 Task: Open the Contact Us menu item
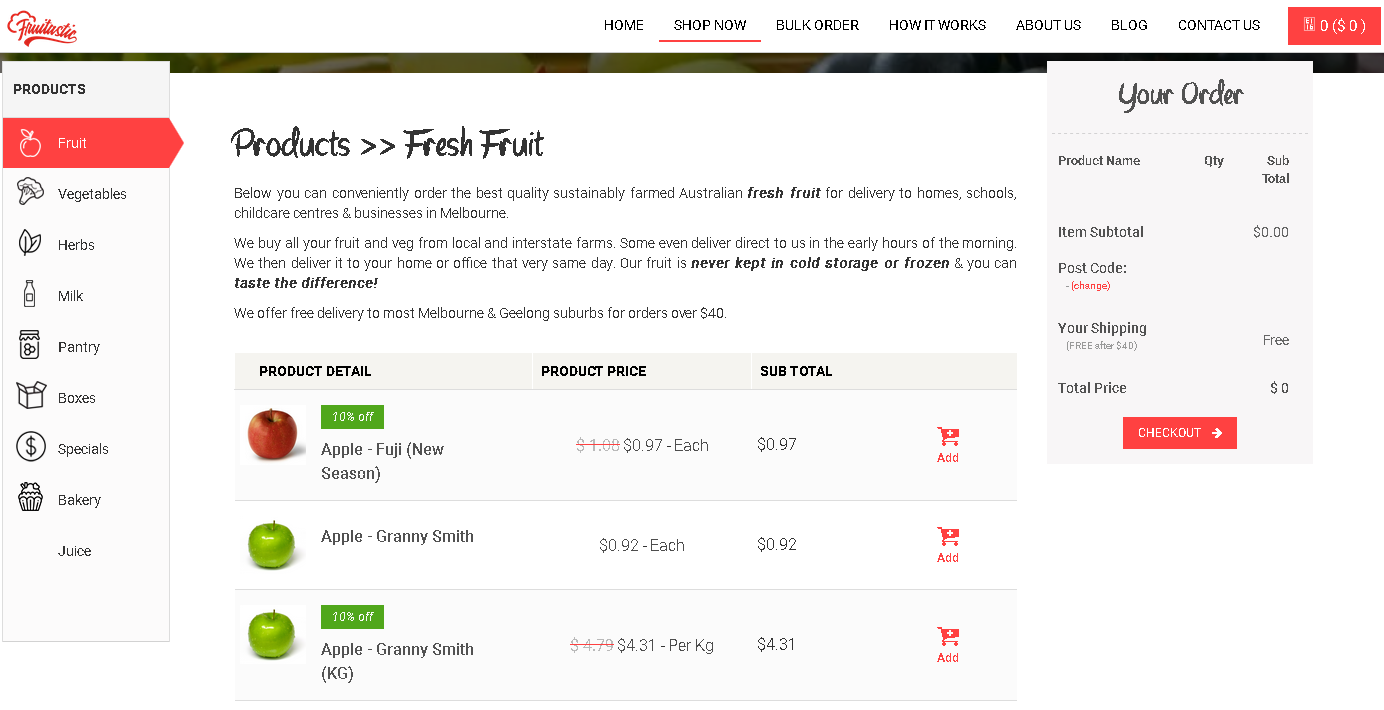click(x=1218, y=25)
